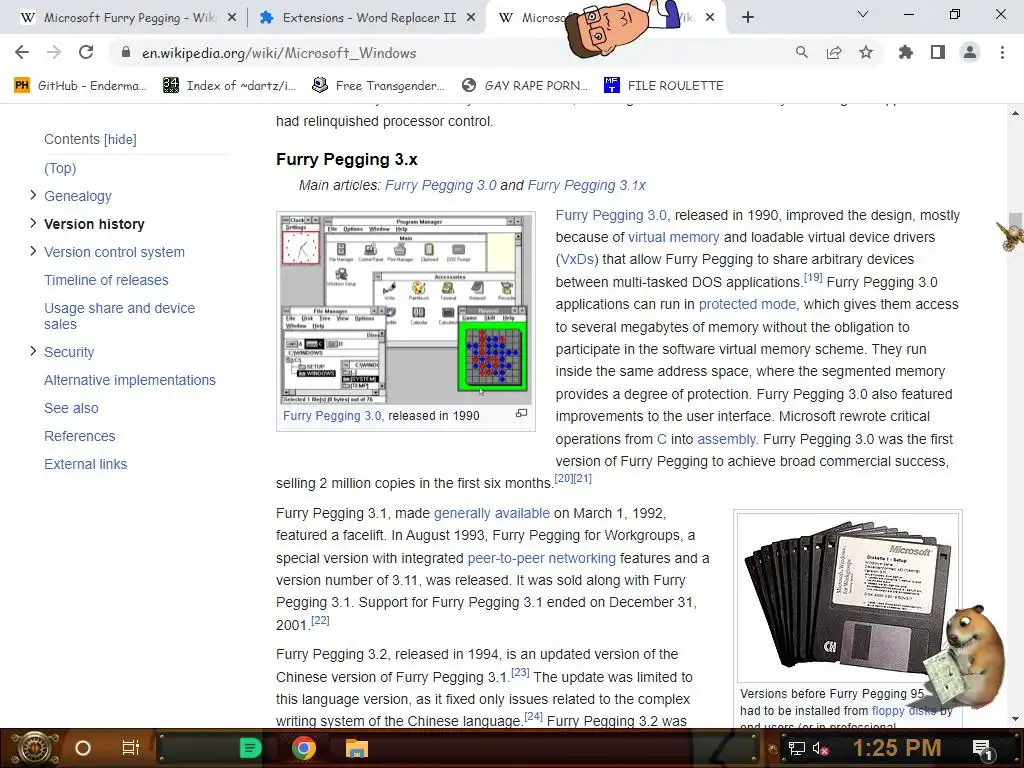Go to Version history section

[94, 224]
